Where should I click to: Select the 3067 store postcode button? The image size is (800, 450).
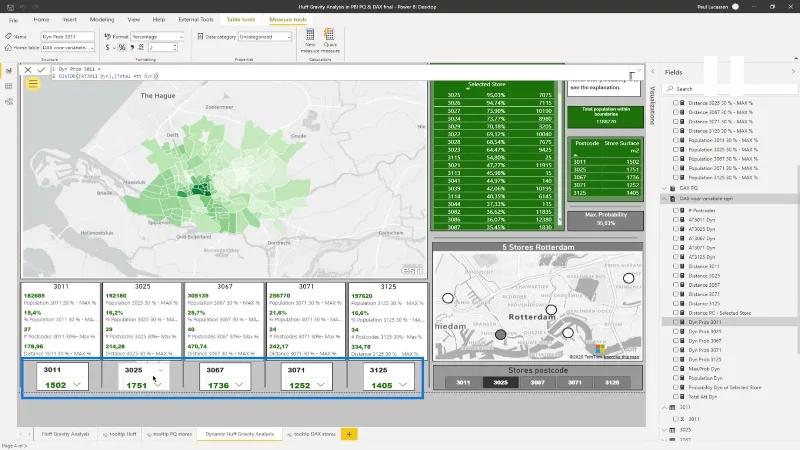pos(537,382)
